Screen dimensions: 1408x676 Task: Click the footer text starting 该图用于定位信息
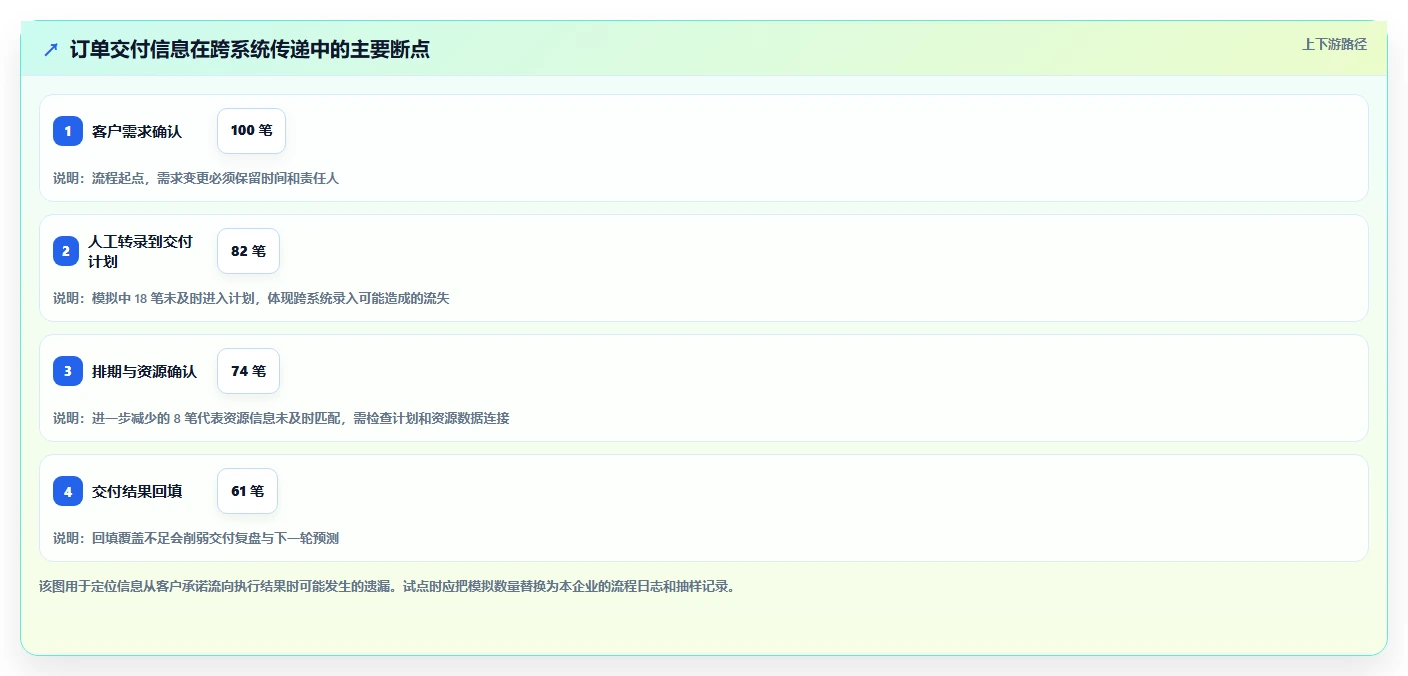click(x=387, y=586)
